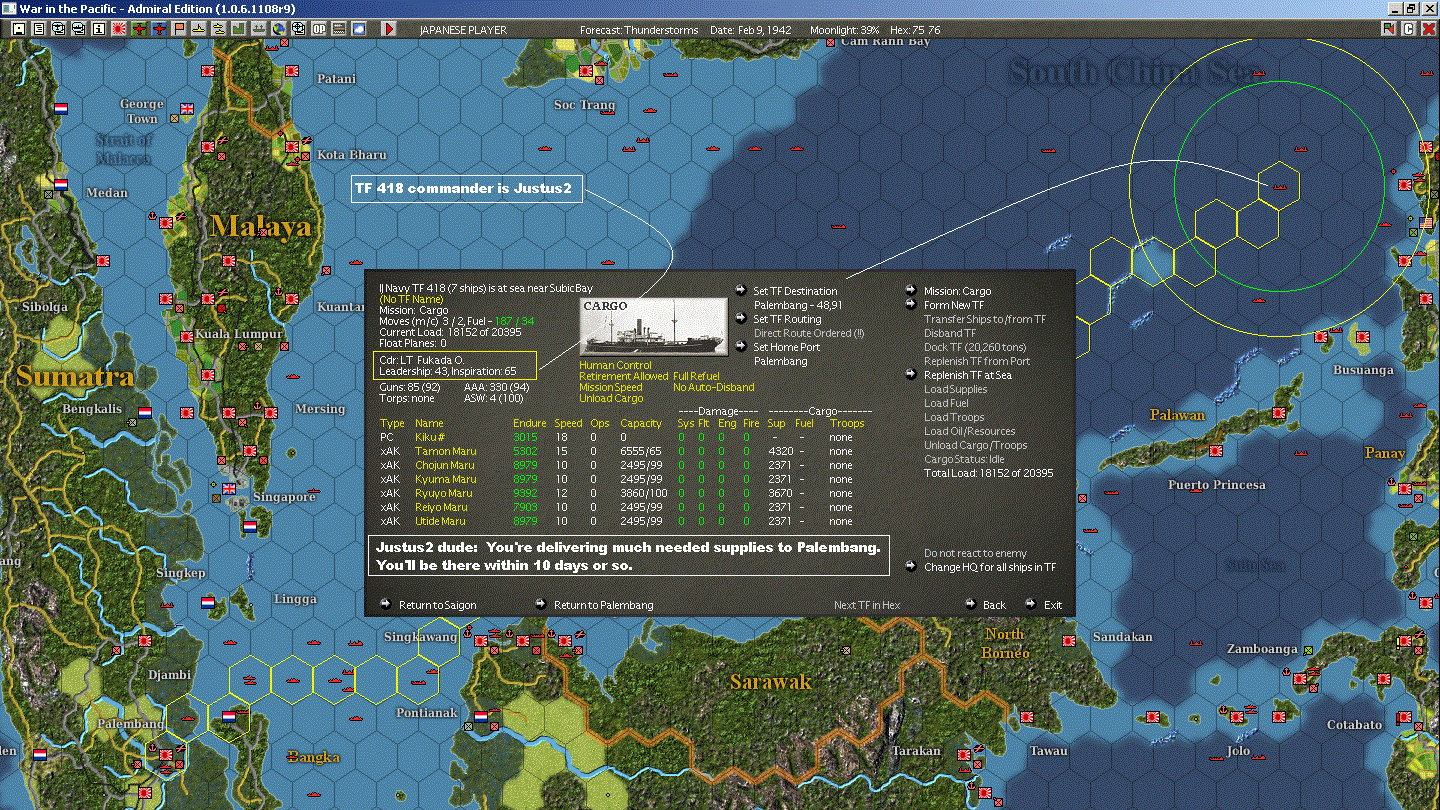Click the save game floppy disk icon
This screenshot has height=810, width=1440.
(19, 29)
